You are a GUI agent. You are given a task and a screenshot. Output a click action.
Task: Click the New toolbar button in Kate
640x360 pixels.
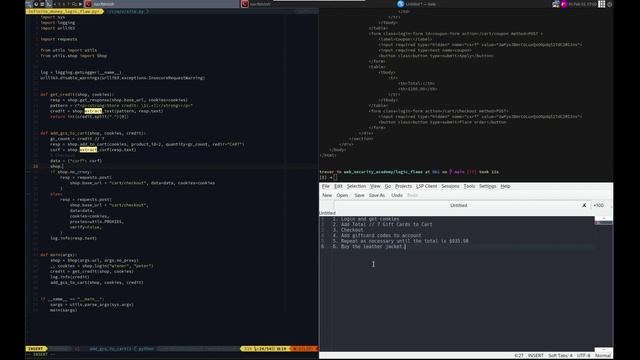327,196
